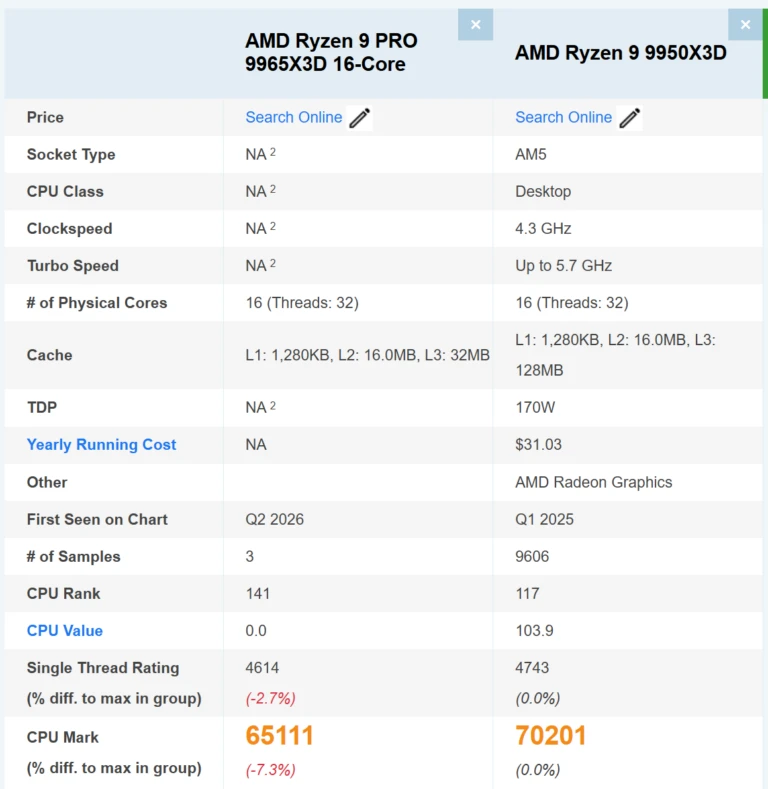Click the # of Physical Cores label

point(97,303)
